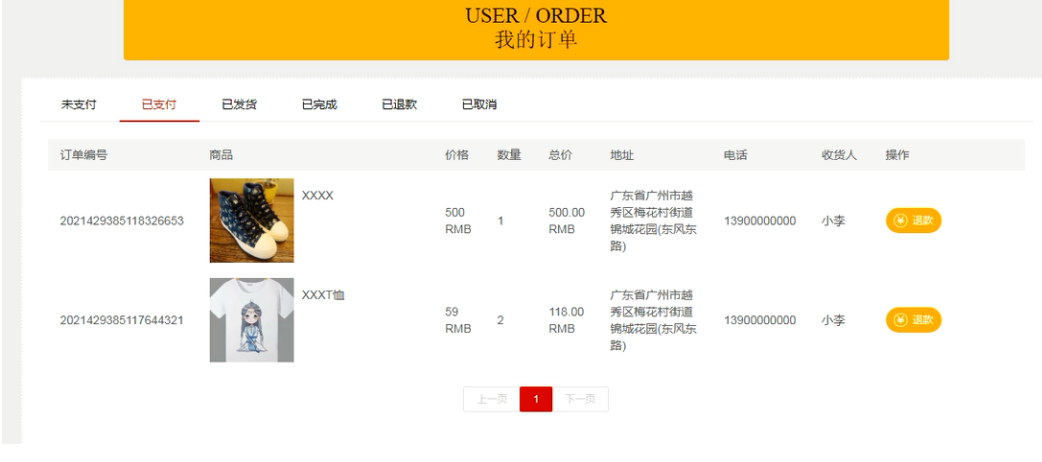The width and height of the screenshot is (1042, 462).
Task: Click address of T-shirt order row
Action: point(653,320)
